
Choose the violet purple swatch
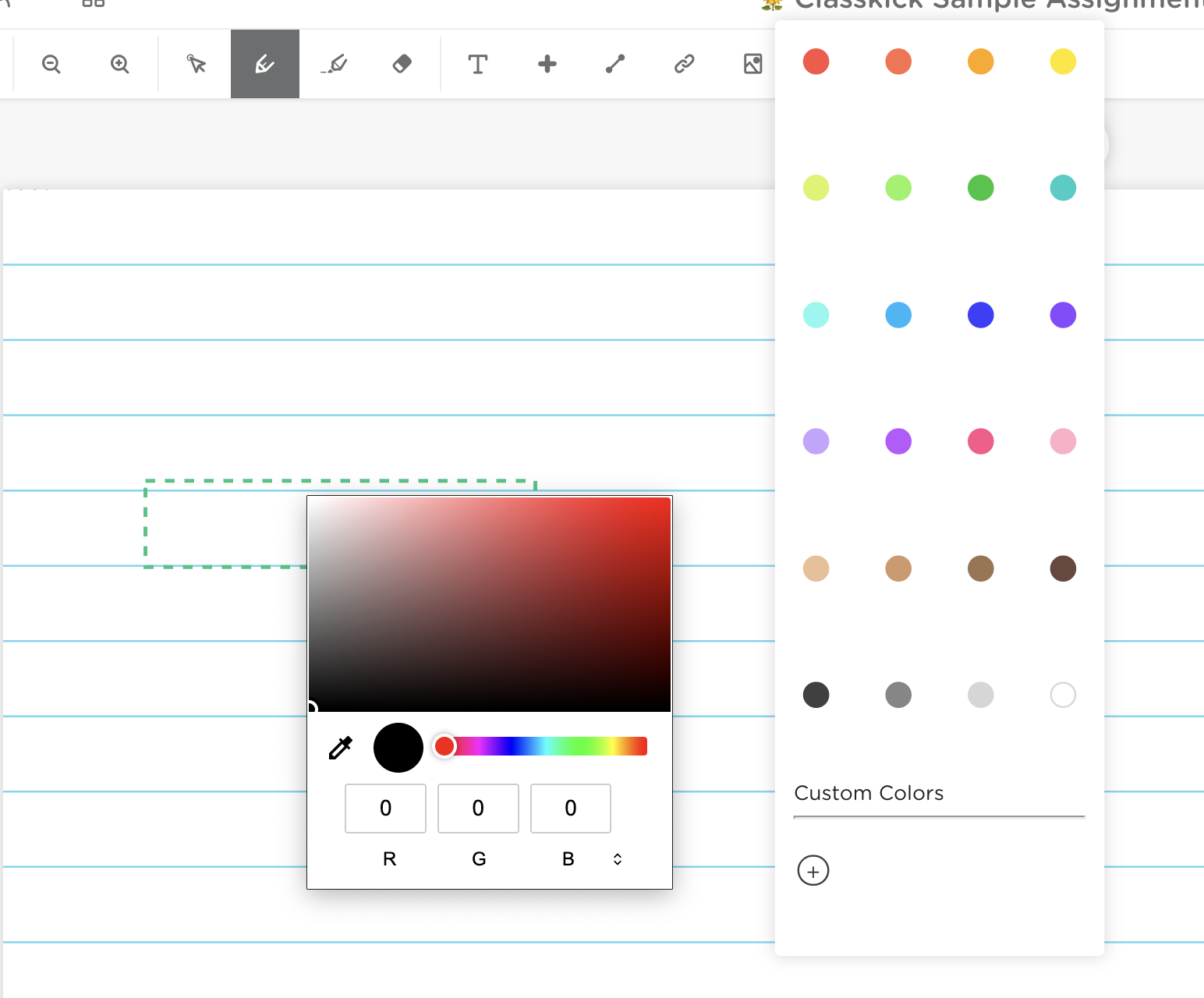point(1063,315)
